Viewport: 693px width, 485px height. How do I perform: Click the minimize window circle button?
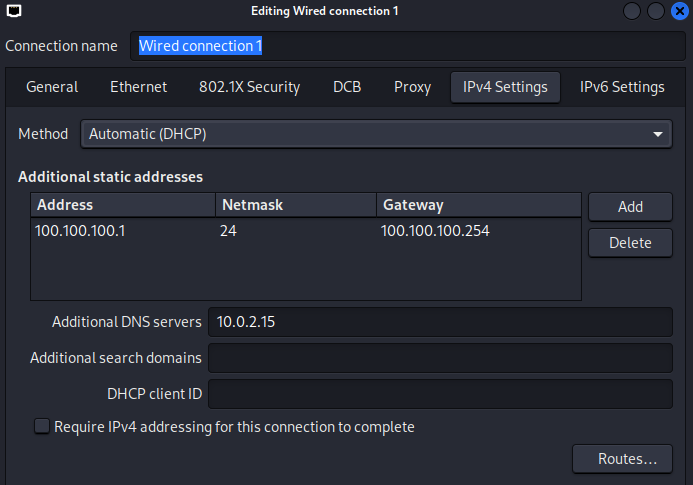pyautogui.click(x=632, y=11)
